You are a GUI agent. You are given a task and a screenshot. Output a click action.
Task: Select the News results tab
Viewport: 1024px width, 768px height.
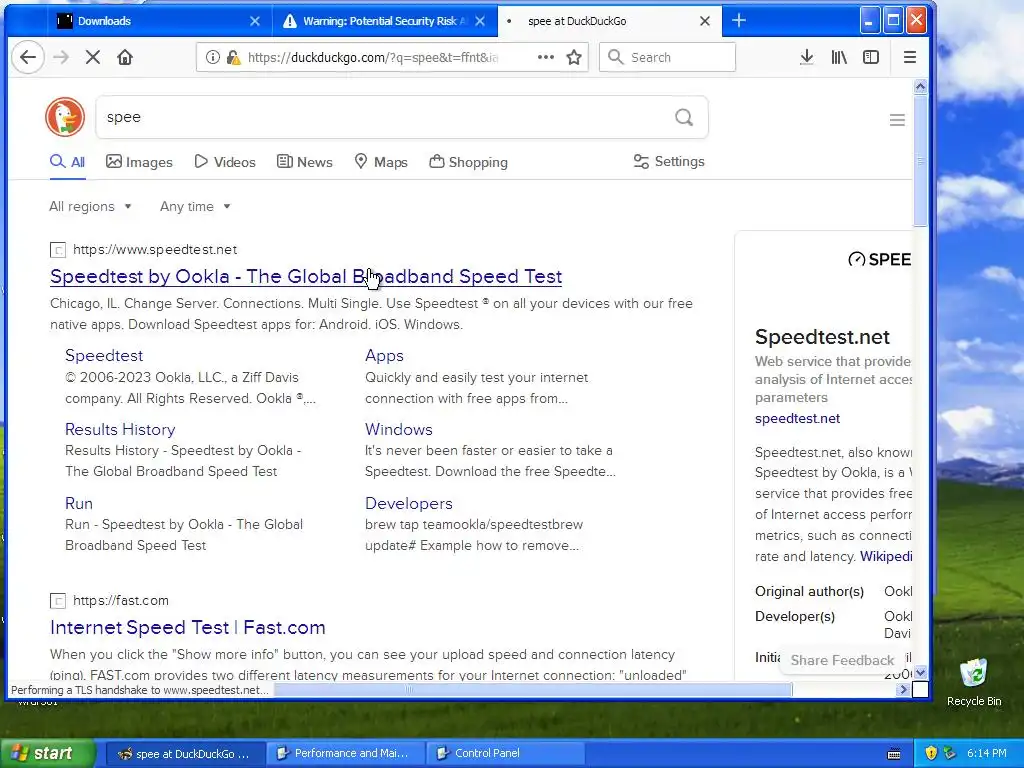click(304, 162)
